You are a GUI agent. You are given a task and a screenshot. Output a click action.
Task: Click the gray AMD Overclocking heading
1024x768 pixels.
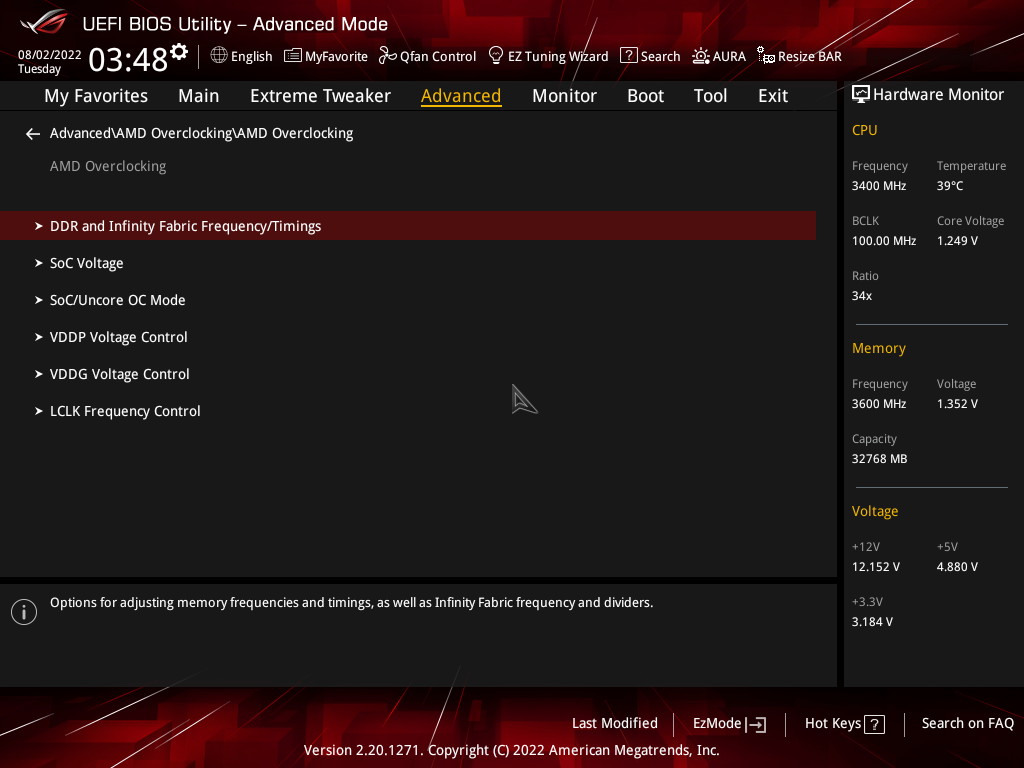(108, 167)
